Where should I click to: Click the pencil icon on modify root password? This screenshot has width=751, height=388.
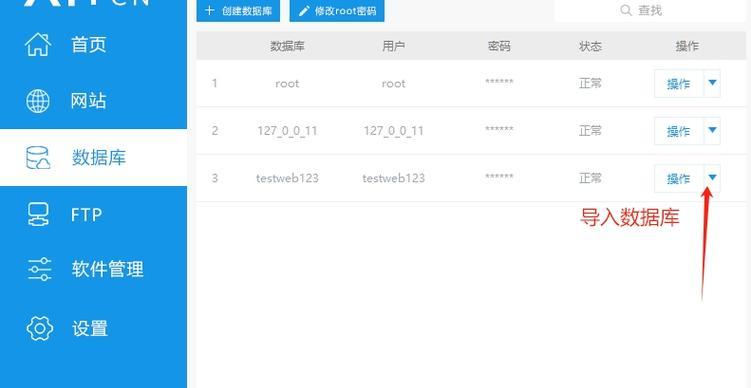click(x=304, y=11)
